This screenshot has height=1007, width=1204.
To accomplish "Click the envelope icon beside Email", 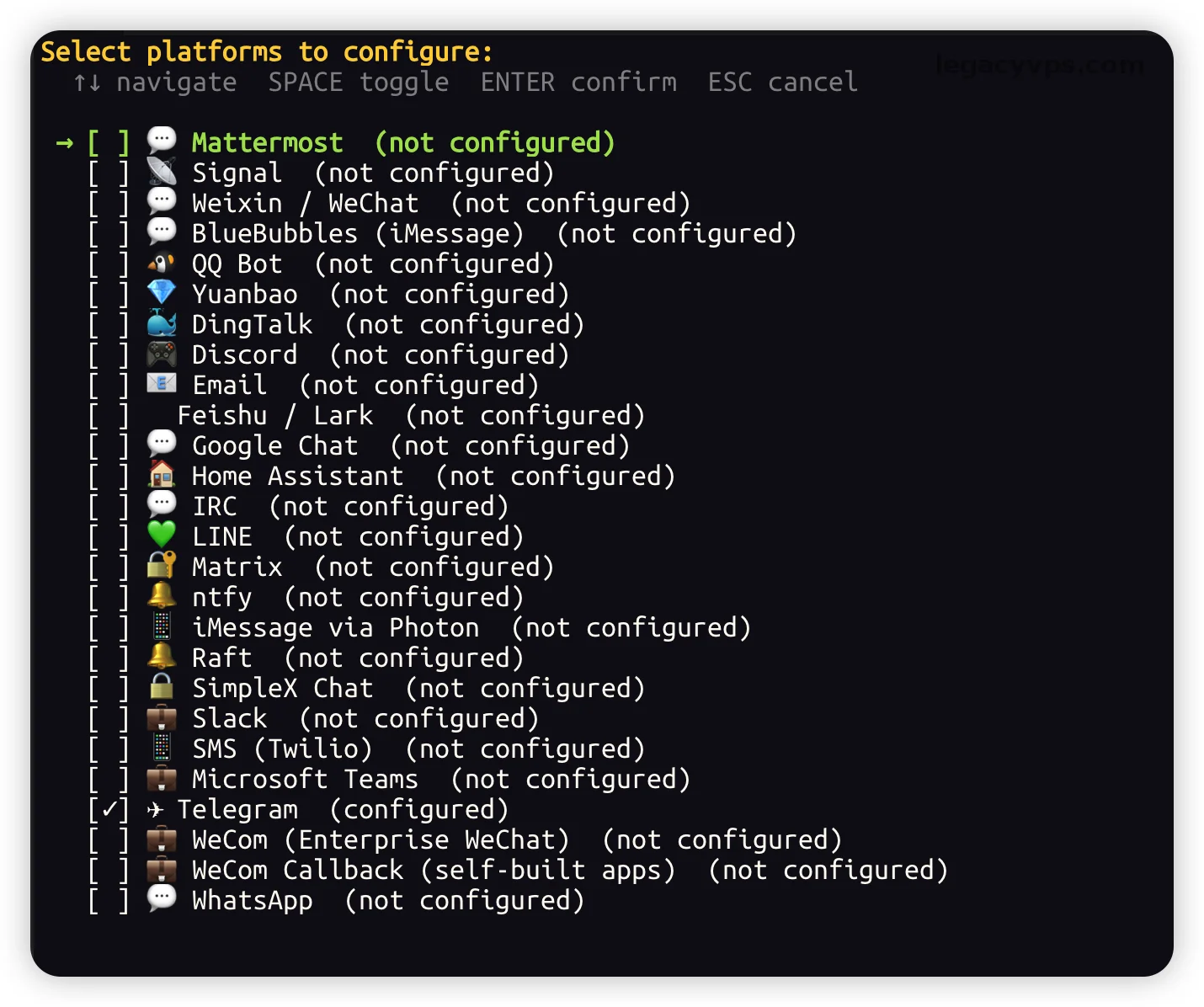I will [x=162, y=384].
